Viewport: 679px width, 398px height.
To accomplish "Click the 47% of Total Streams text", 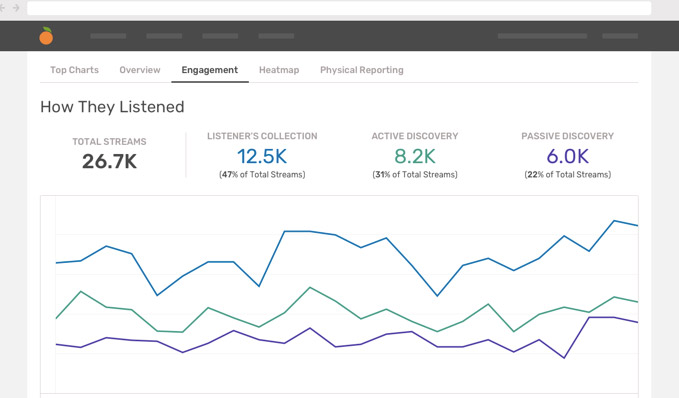I will click(262, 175).
